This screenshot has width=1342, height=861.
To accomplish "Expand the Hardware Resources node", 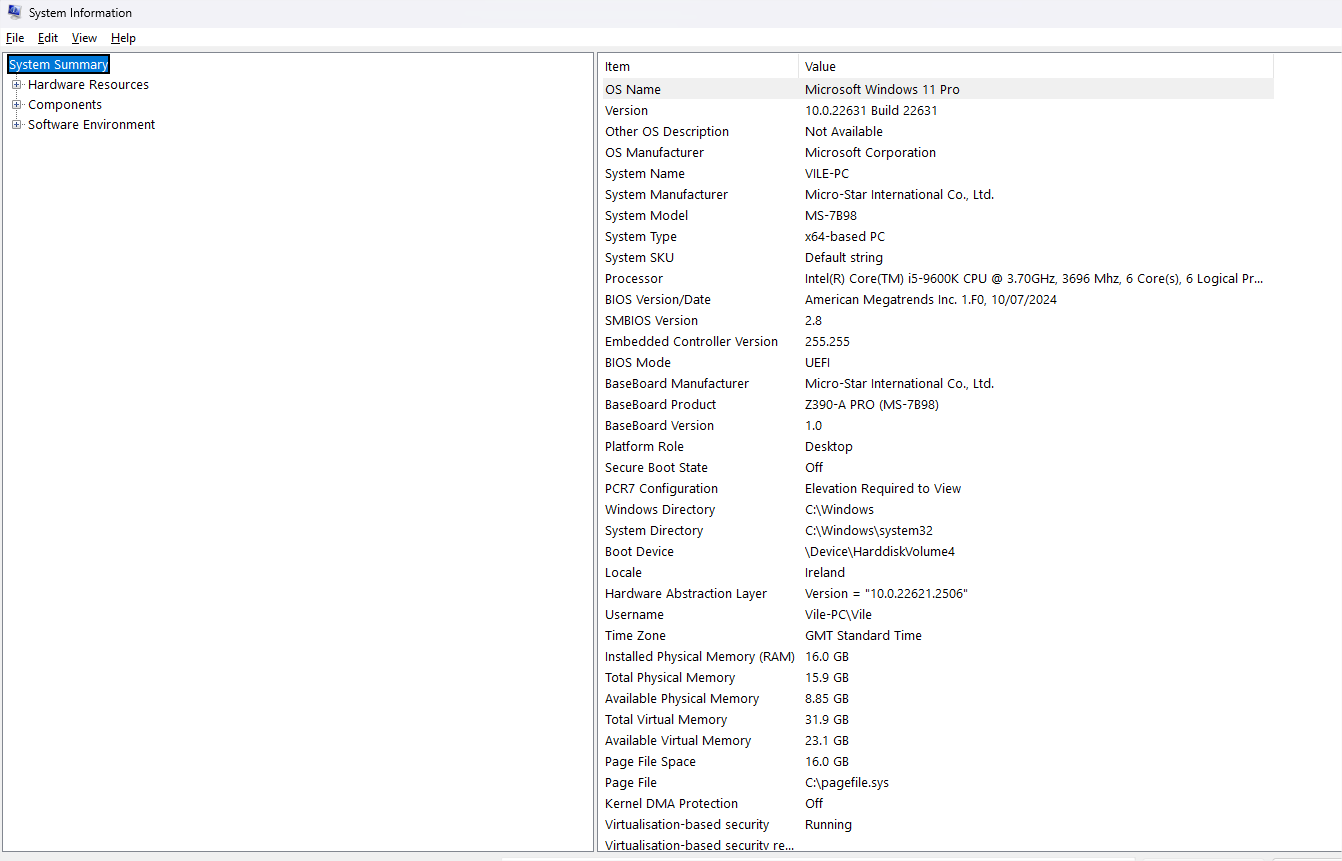I will click(x=16, y=85).
